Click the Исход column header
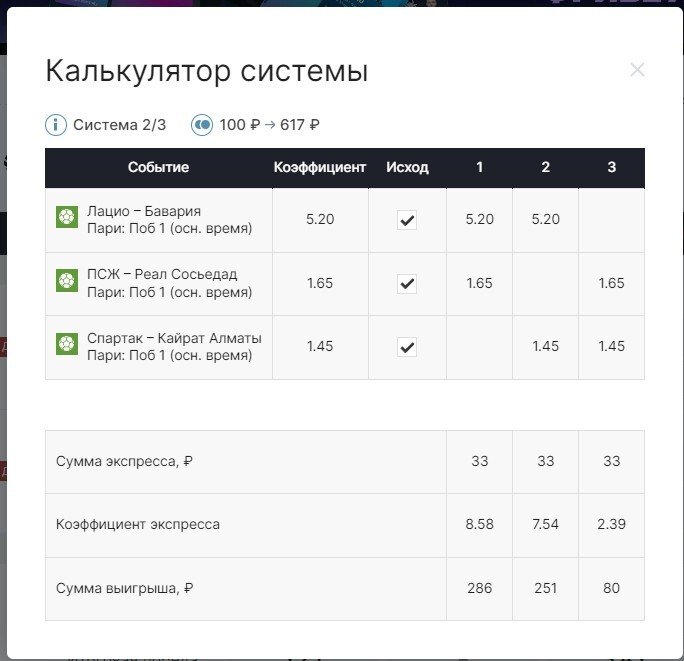 click(x=407, y=167)
